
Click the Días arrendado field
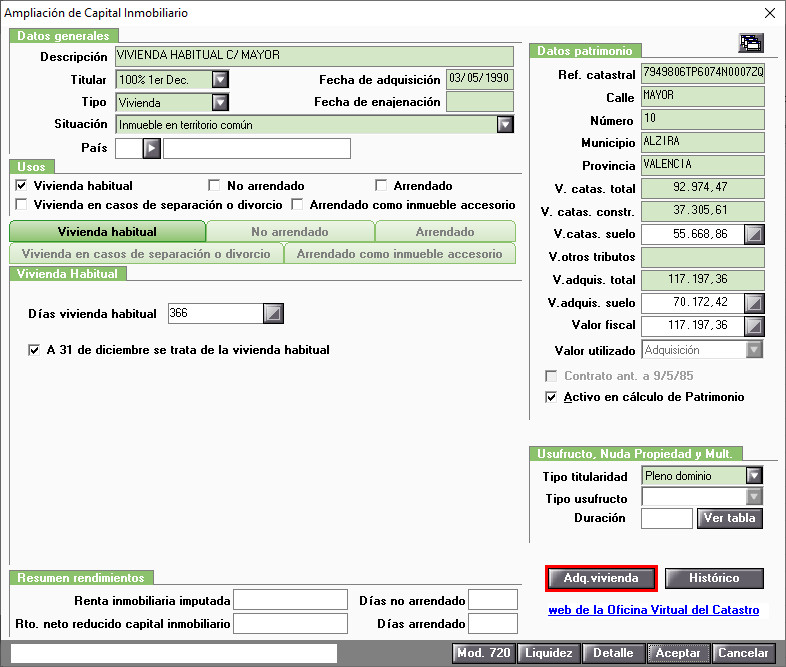493,623
